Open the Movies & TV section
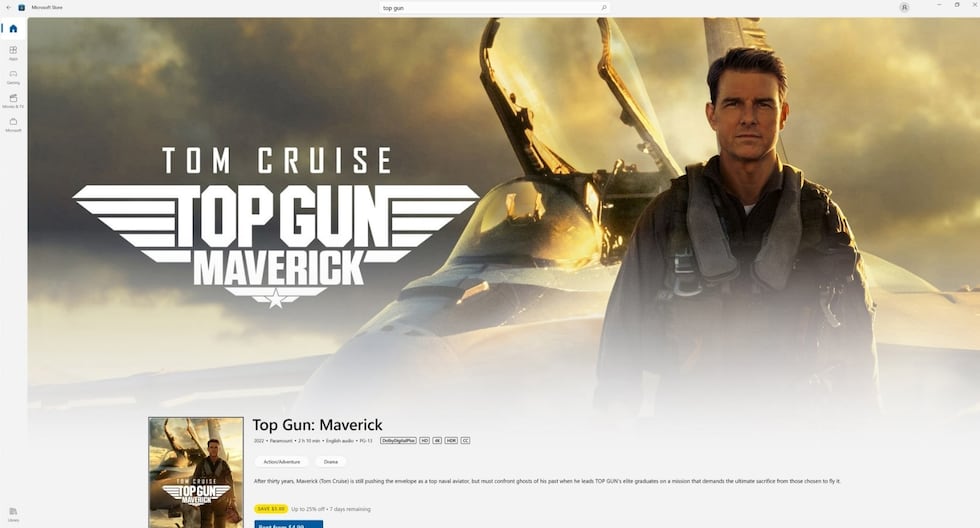This screenshot has width=980, height=528. point(13,101)
